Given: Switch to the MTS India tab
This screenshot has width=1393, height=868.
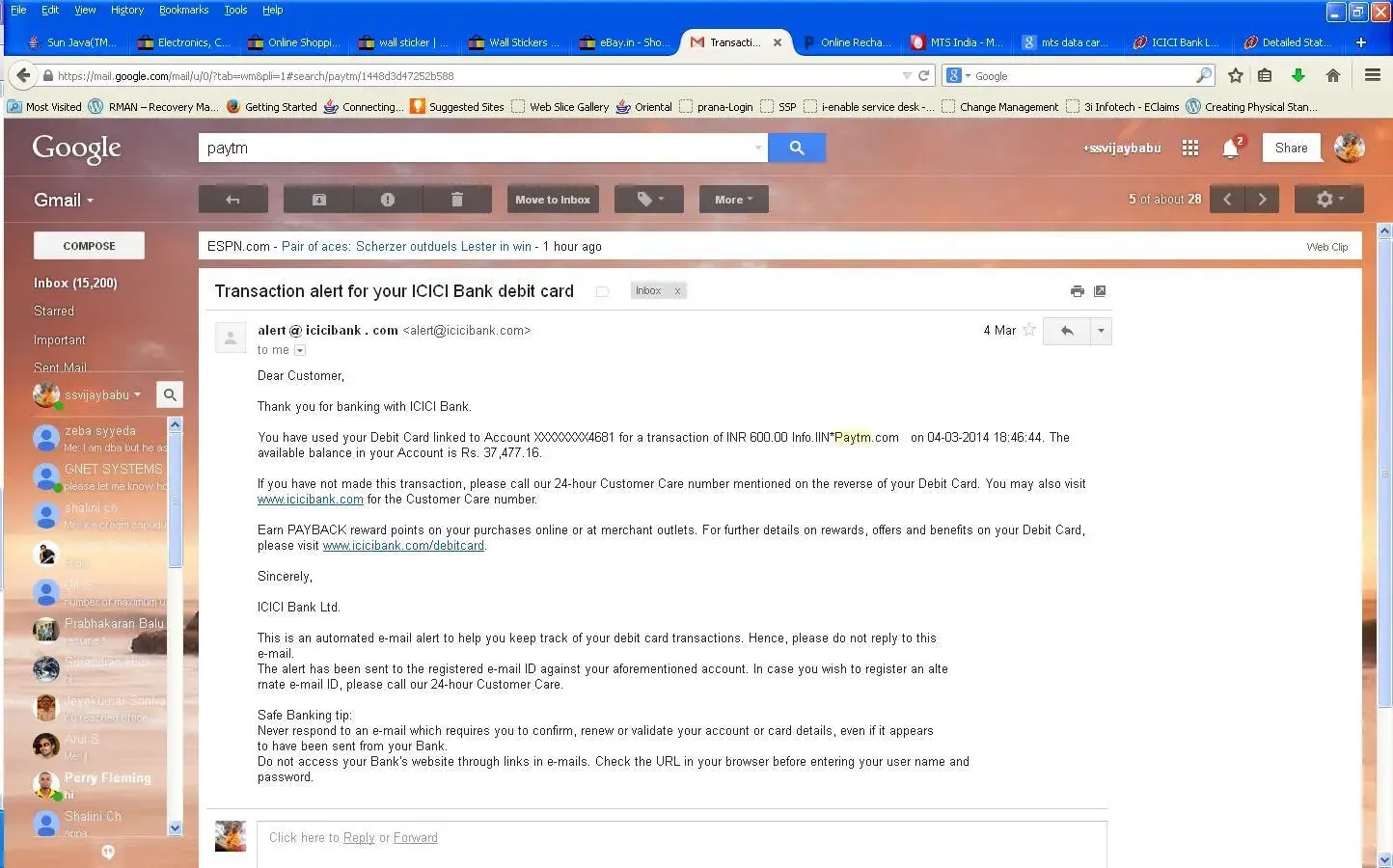Looking at the screenshot, I should click(956, 42).
